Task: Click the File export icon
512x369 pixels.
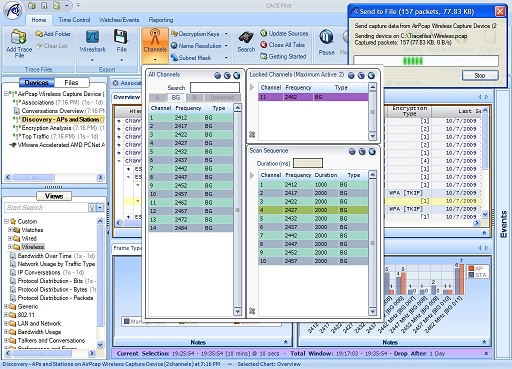Action: tap(121, 37)
